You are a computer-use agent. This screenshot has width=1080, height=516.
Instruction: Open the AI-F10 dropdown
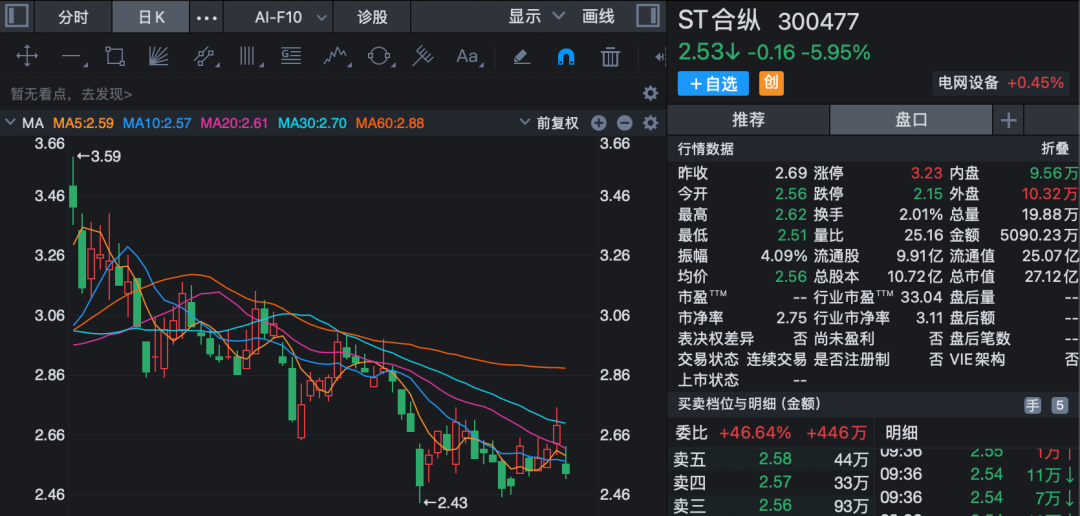pyautogui.click(x=291, y=17)
